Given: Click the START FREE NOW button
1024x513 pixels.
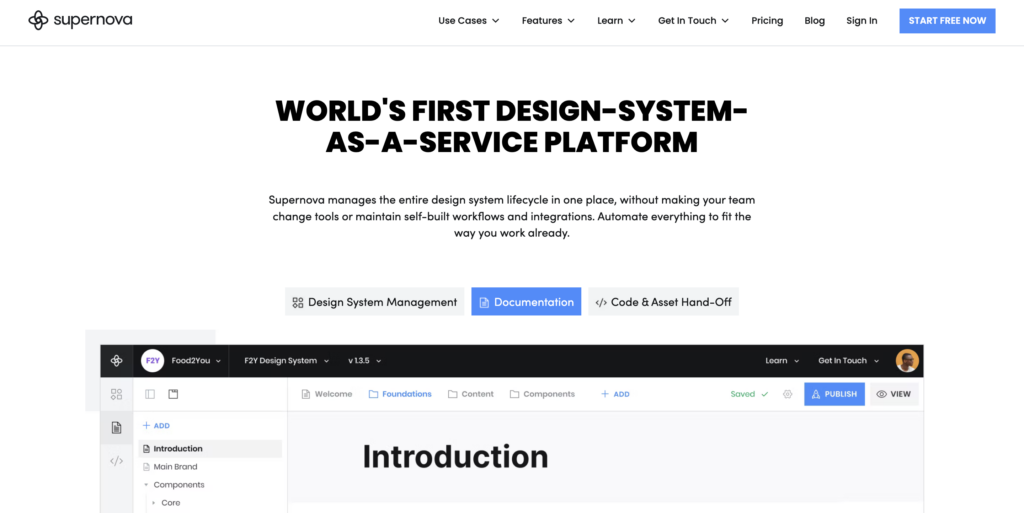Looking at the screenshot, I should click(946, 21).
